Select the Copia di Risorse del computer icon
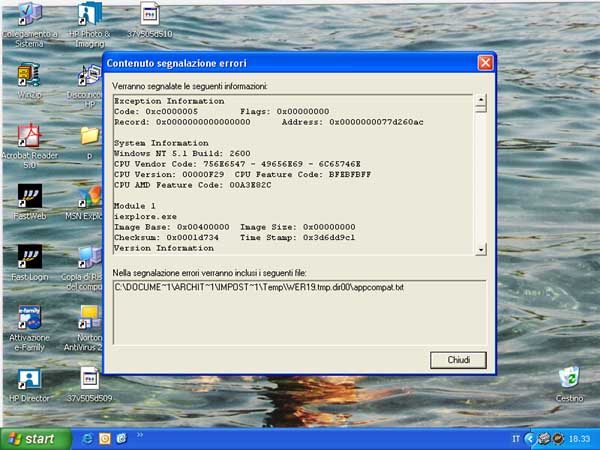The width and height of the screenshot is (600, 450). [x=82, y=269]
